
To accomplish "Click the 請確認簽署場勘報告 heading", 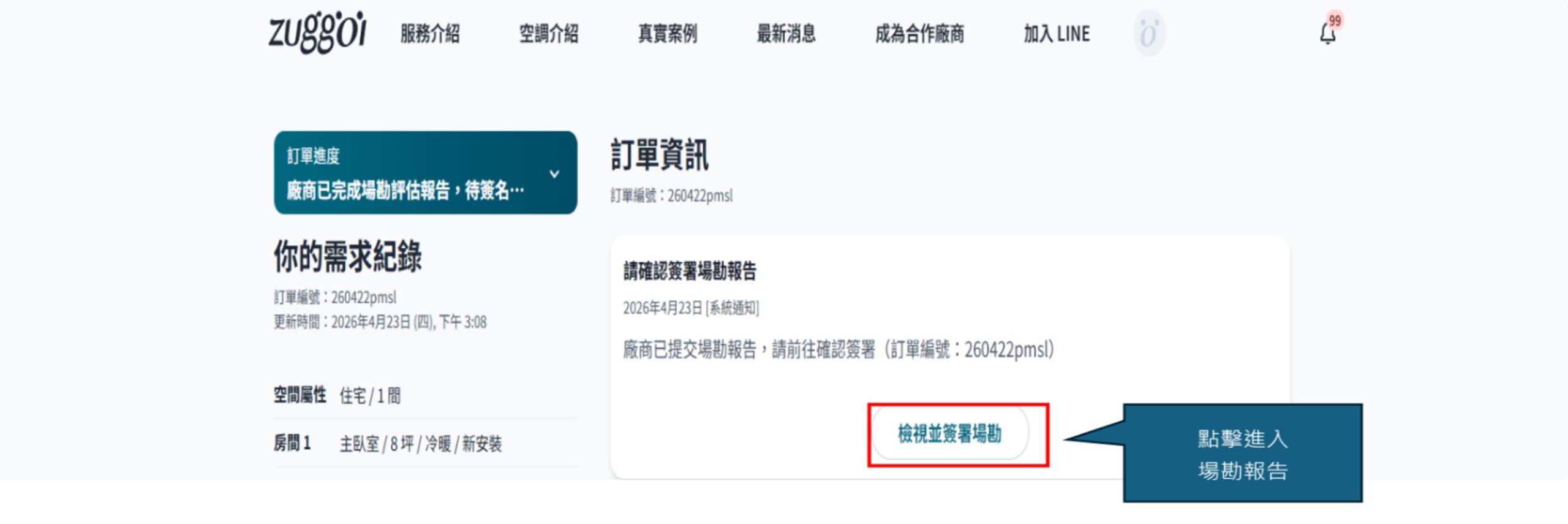I will 690,271.
